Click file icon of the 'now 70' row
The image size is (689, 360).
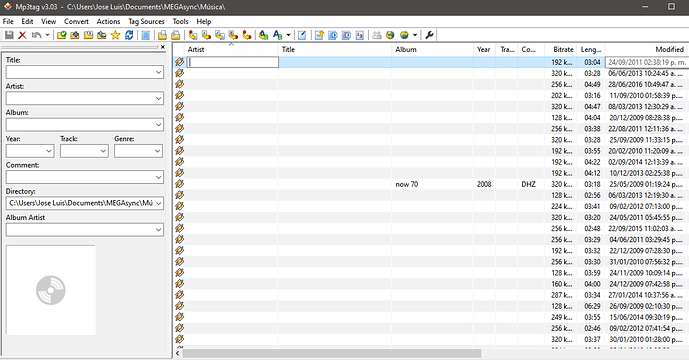pyautogui.click(x=179, y=184)
